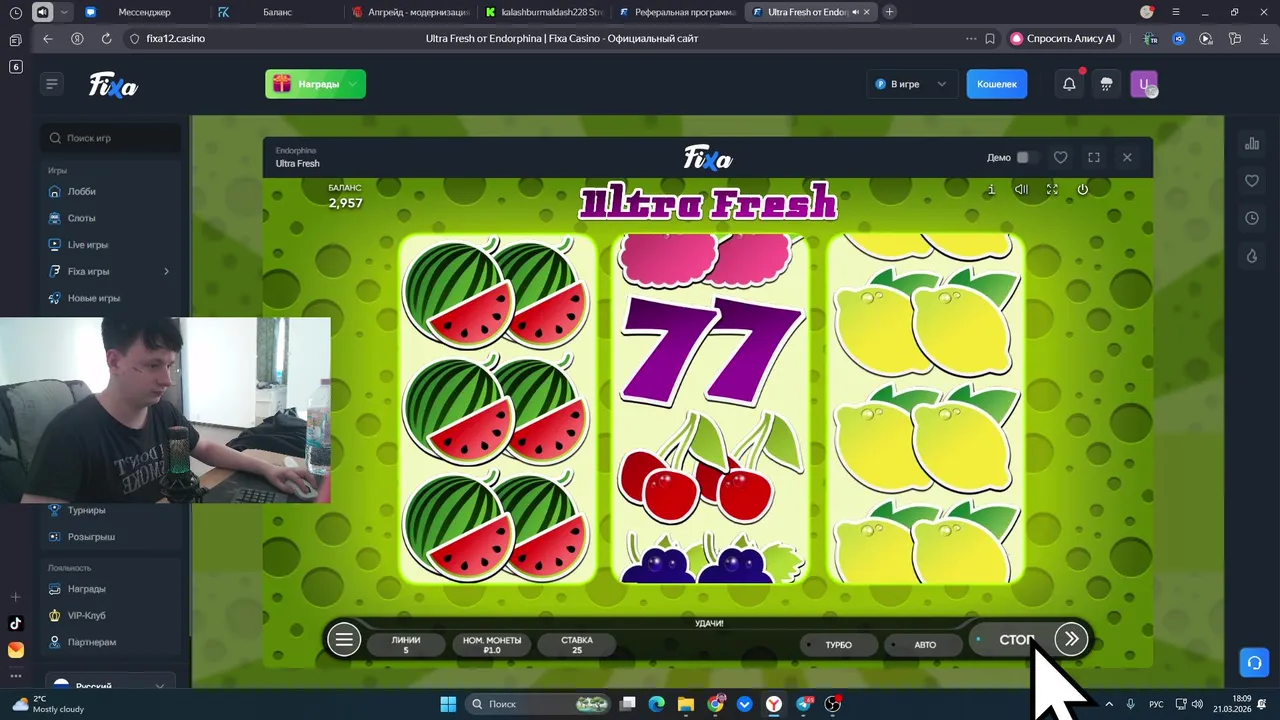1280x720 pixels.
Task: Mute tab audio with speaker button
Action: point(42,12)
